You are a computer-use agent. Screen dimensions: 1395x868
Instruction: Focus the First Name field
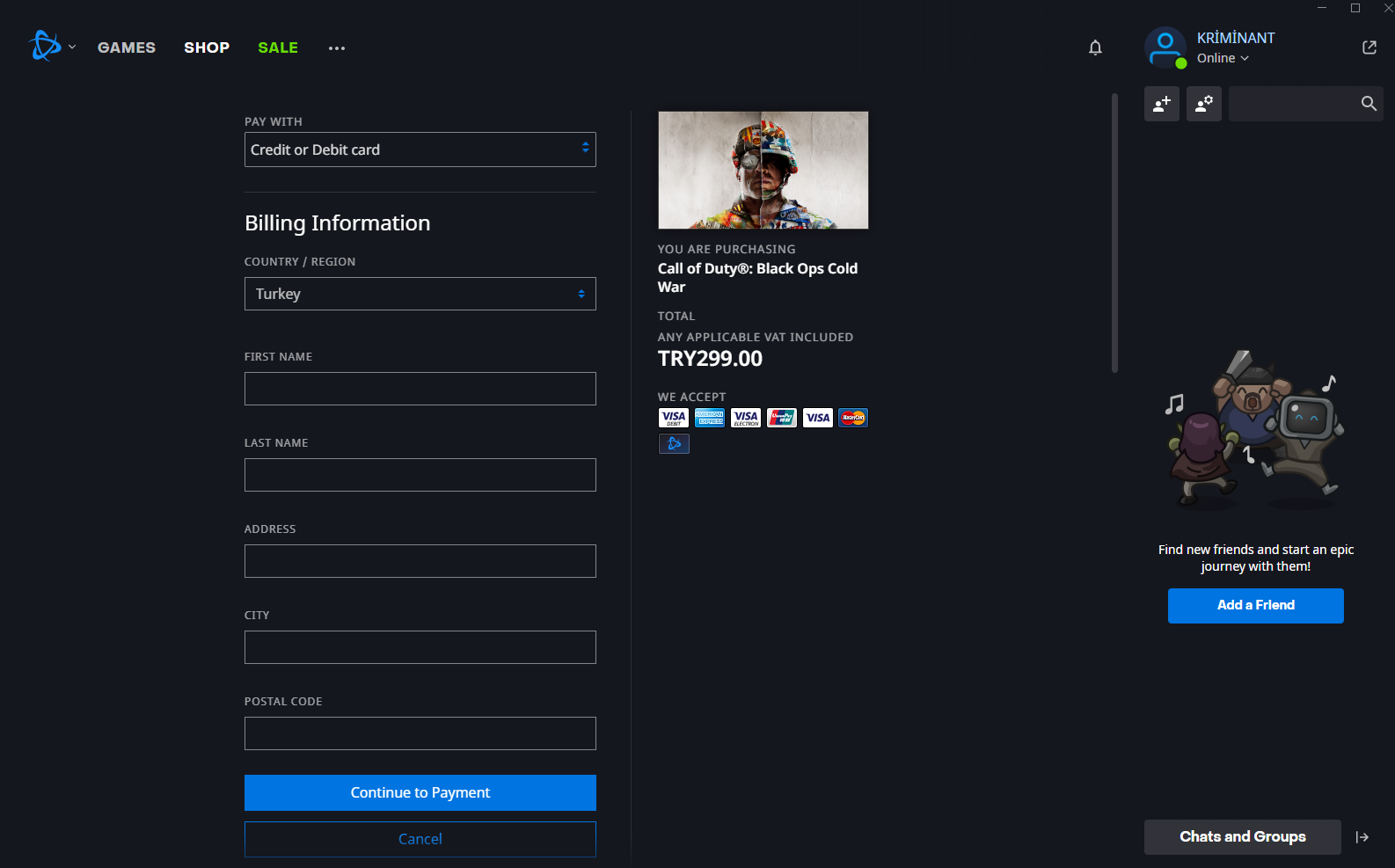click(x=420, y=389)
